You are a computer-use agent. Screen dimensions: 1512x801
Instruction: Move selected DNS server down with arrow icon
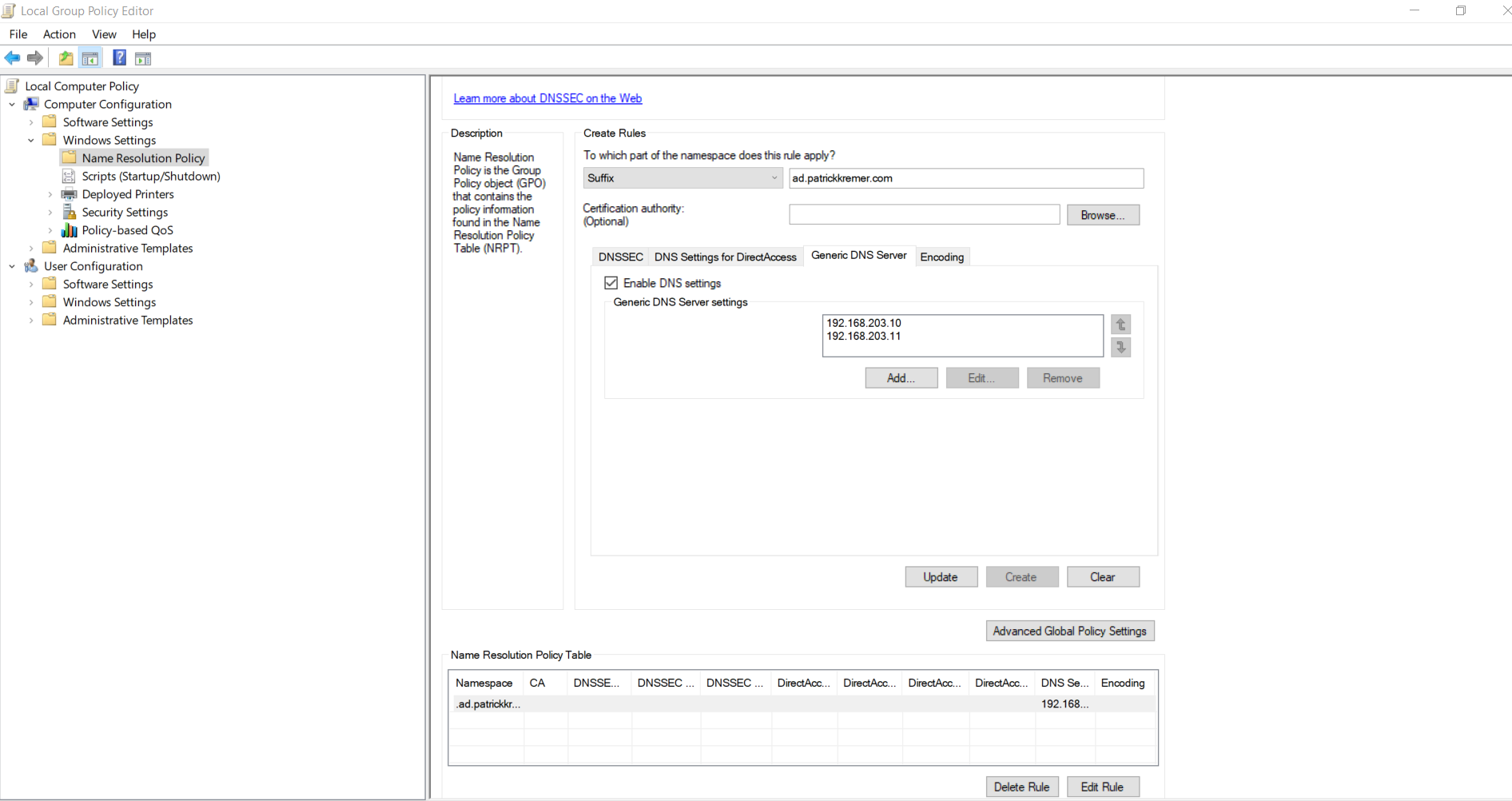click(x=1120, y=347)
